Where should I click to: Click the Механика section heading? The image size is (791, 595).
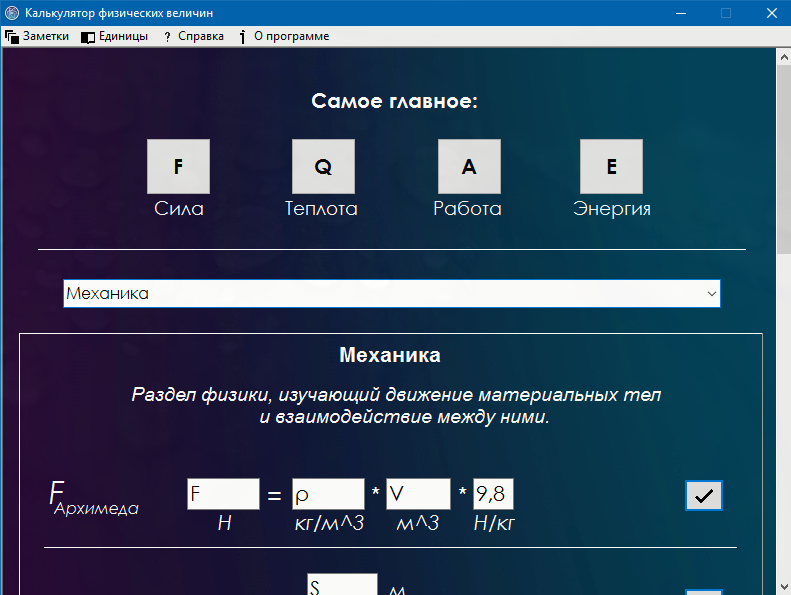coord(390,355)
